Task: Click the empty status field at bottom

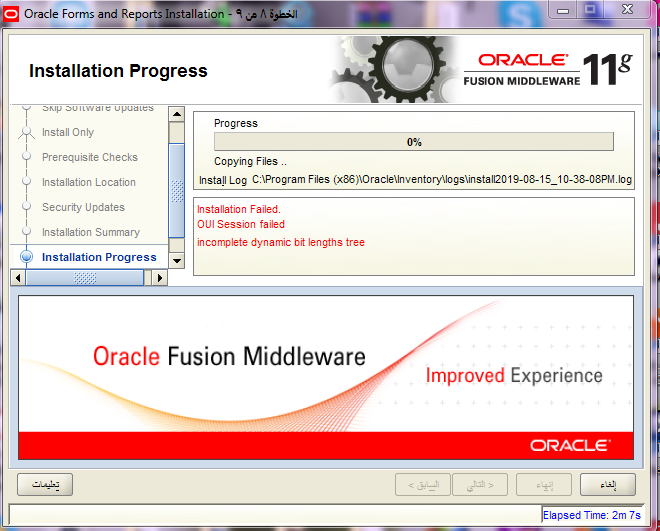Action: click(x=275, y=515)
